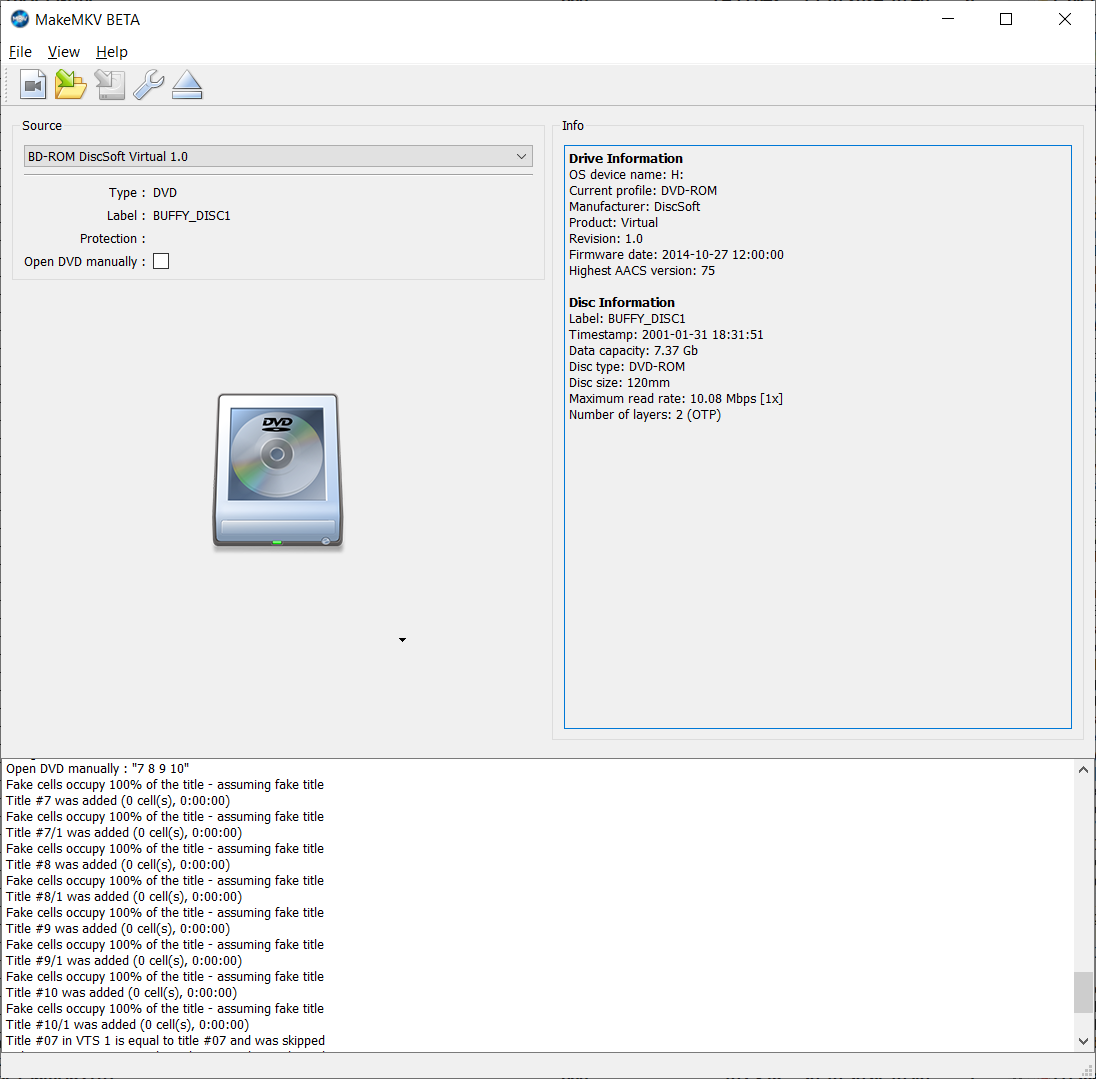
Task: Enable the Open DVD manually checkbox
Action: (161, 261)
